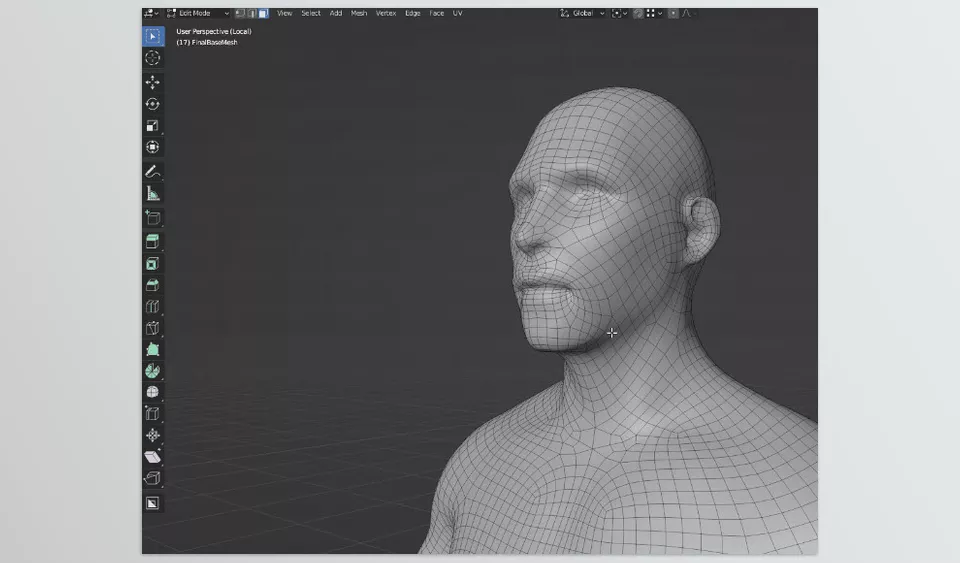960x563 pixels.
Task: Pick the Annotate pencil tool
Action: [x=153, y=172]
